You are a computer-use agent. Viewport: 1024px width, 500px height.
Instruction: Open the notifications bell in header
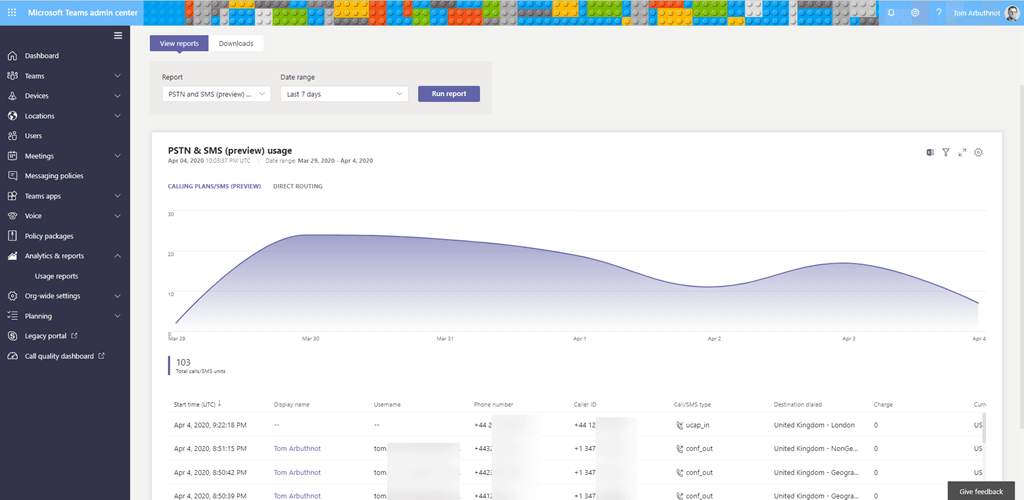tap(891, 12)
